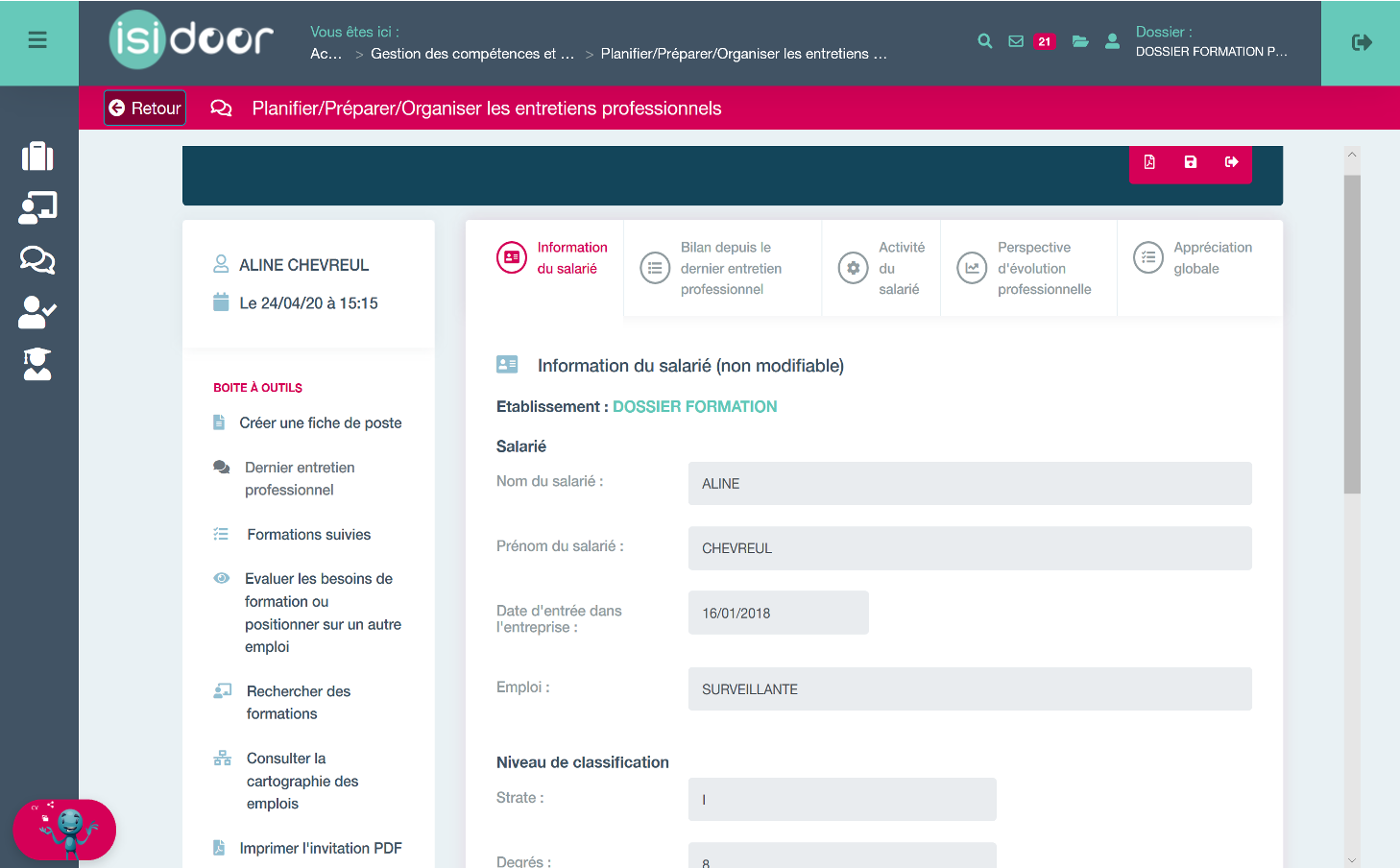Exit the form using red toolbar arrow icon
Image resolution: width=1400 pixels, height=868 pixels.
tap(1231, 162)
